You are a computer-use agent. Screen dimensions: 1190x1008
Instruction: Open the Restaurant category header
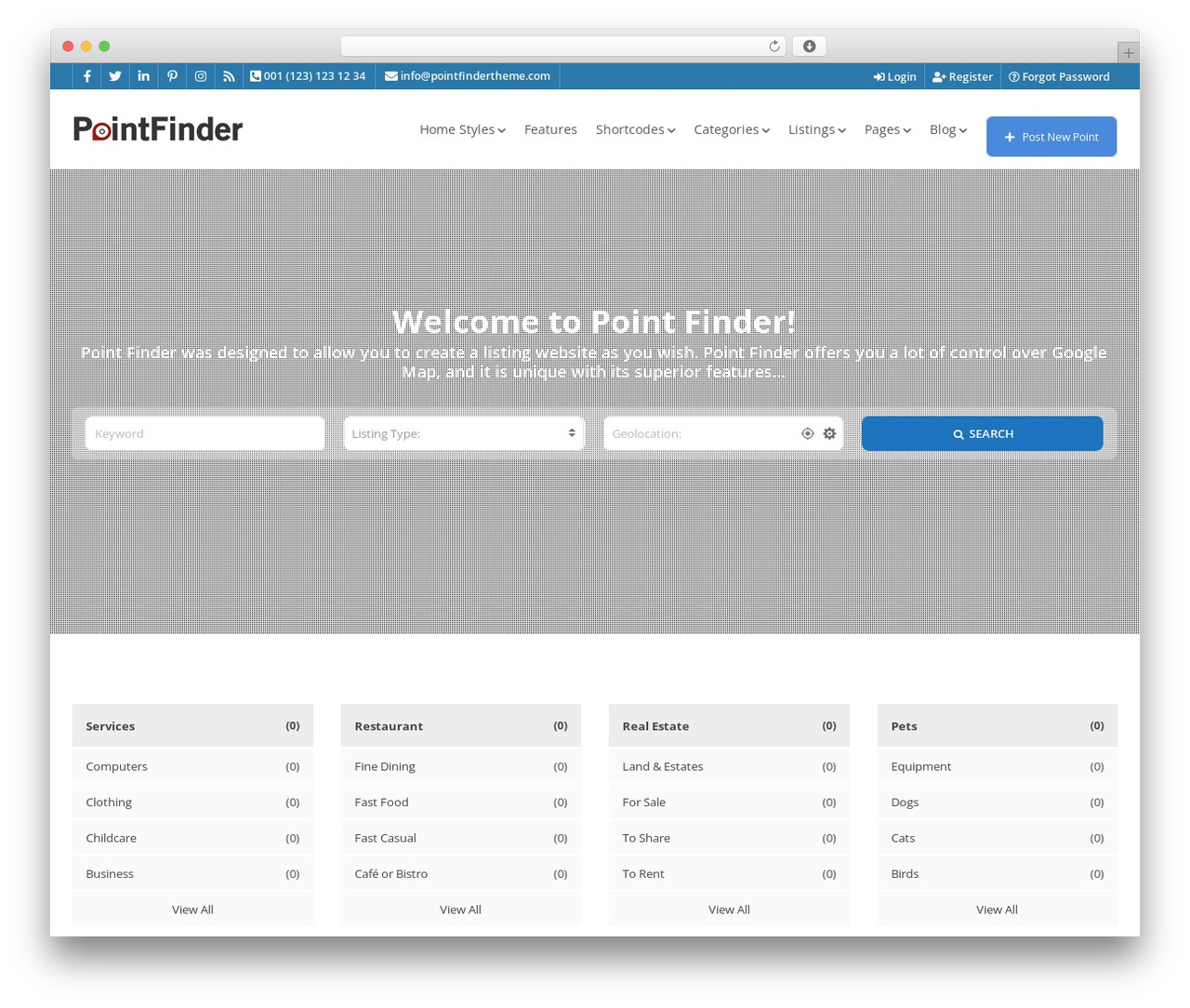click(461, 725)
